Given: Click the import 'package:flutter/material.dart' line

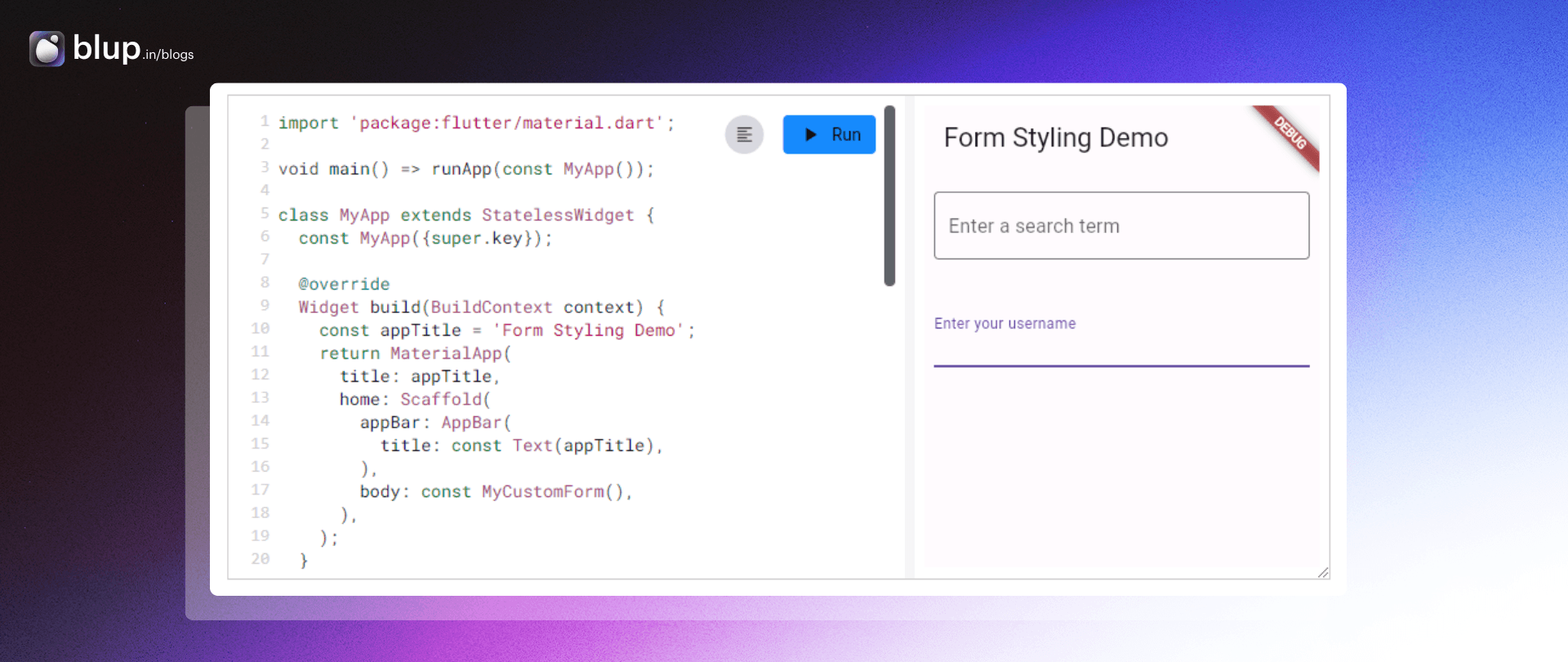Looking at the screenshot, I should (476, 123).
